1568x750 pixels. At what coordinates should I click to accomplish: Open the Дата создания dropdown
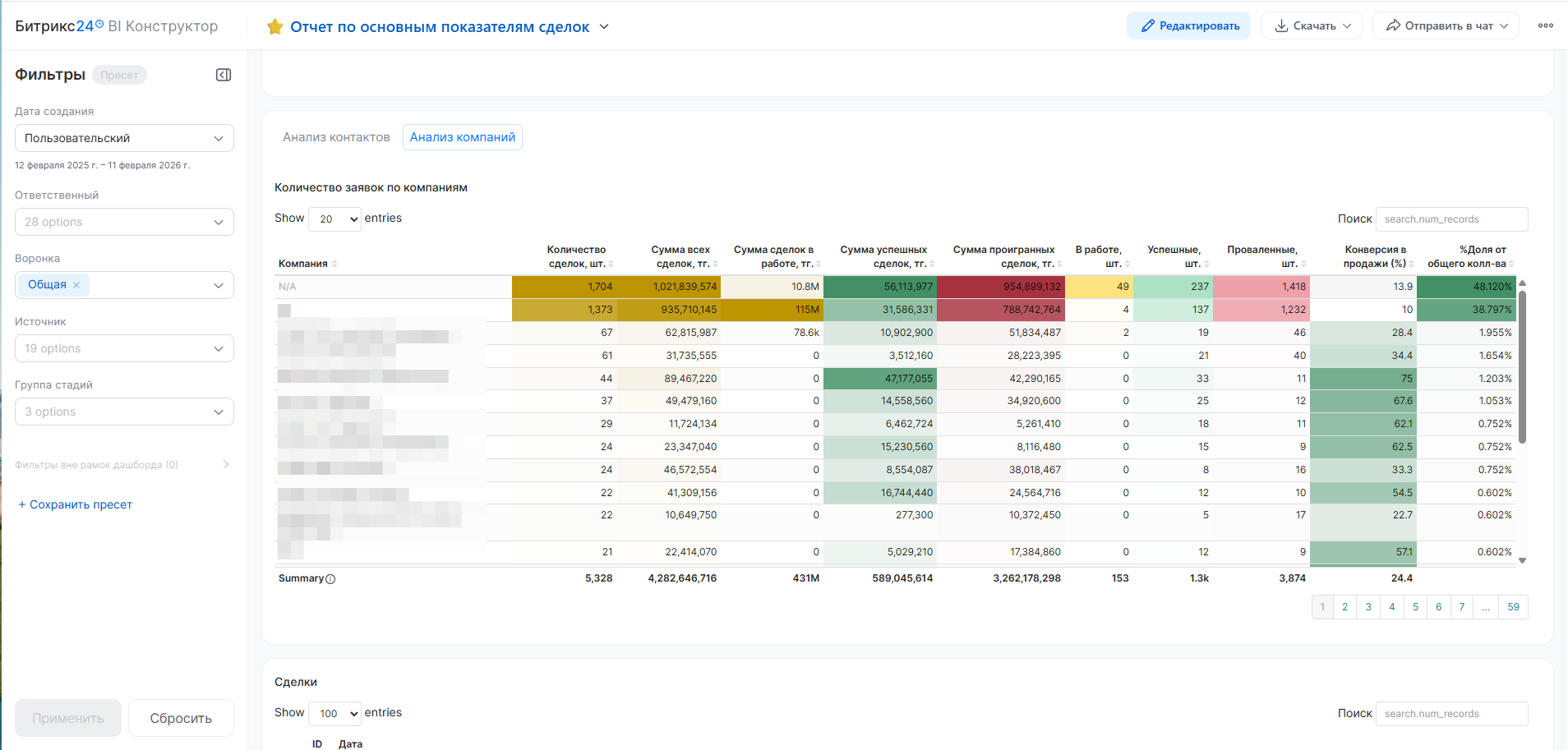click(x=124, y=138)
